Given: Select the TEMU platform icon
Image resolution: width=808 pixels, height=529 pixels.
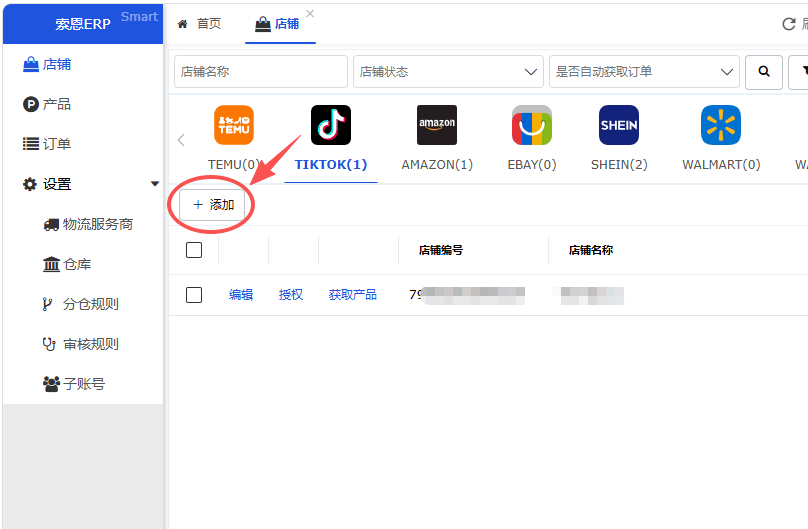Looking at the screenshot, I should coord(233,125).
